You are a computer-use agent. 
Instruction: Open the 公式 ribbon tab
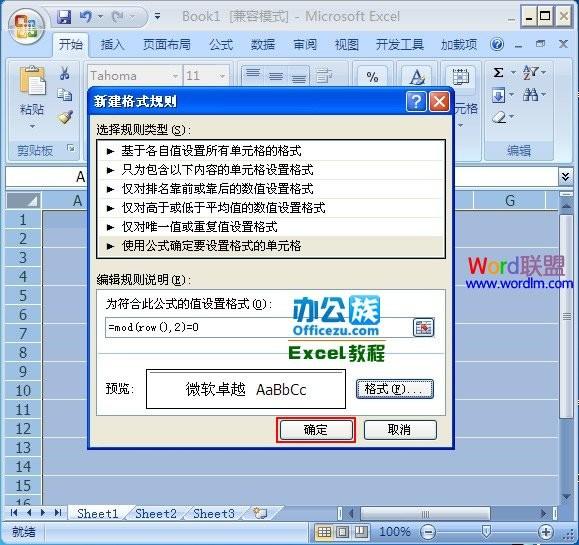[221, 45]
